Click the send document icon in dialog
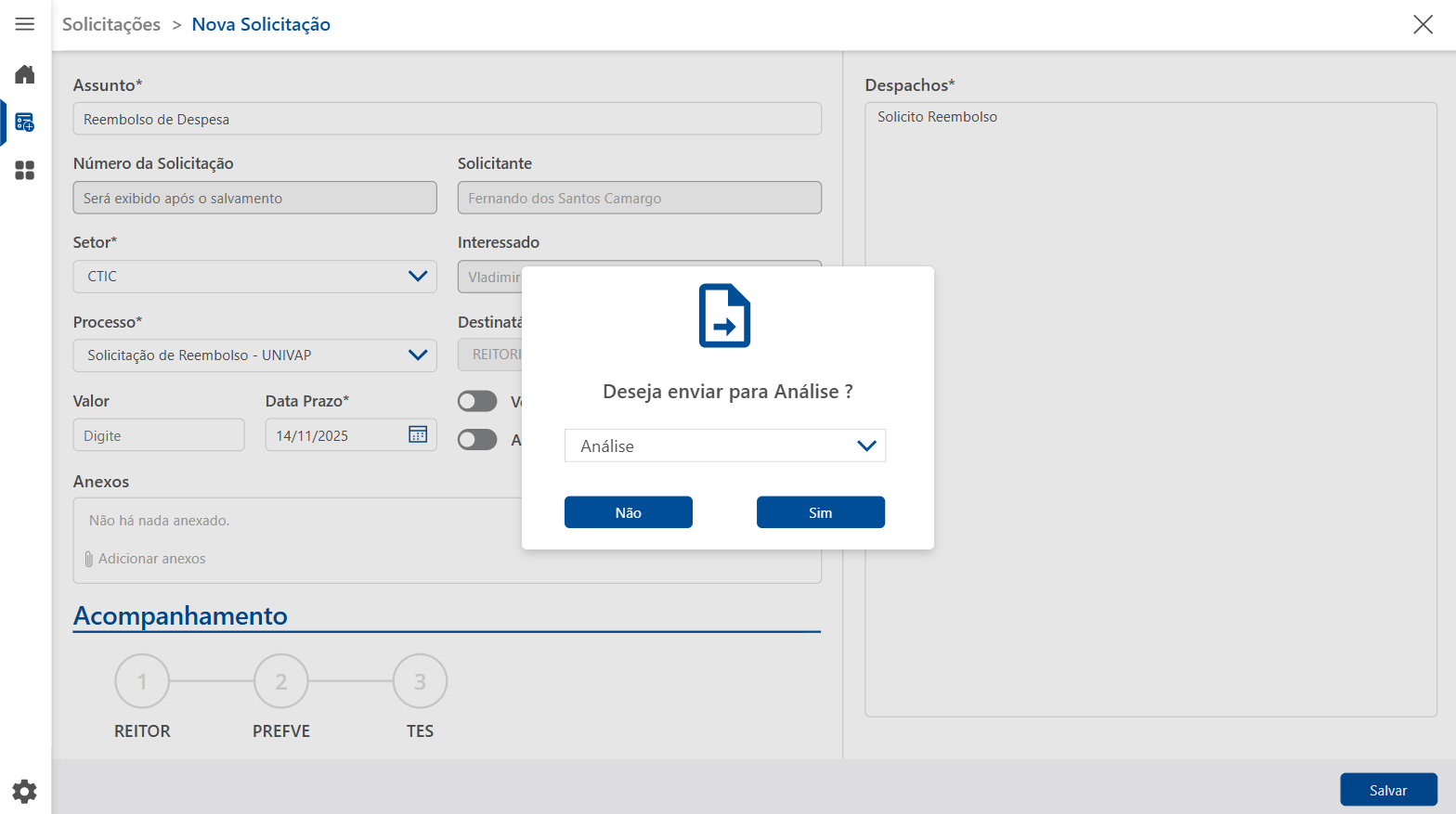The width and height of the screenshot is (1456, 814). [724, 316]
